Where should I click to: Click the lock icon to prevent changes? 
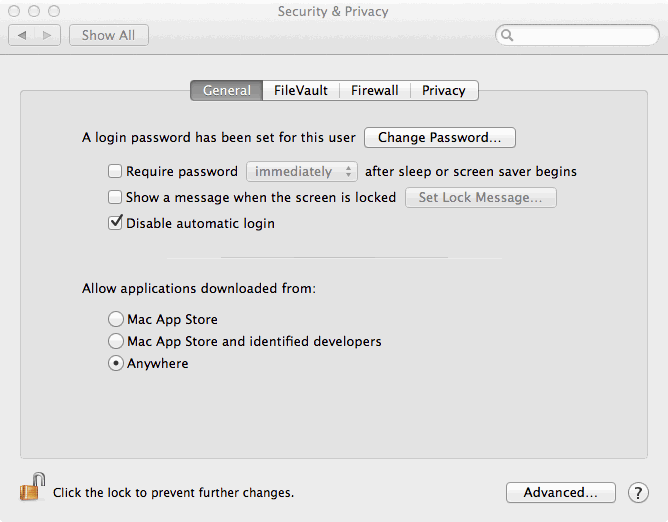pyautogui.click(x=32, y=487)
